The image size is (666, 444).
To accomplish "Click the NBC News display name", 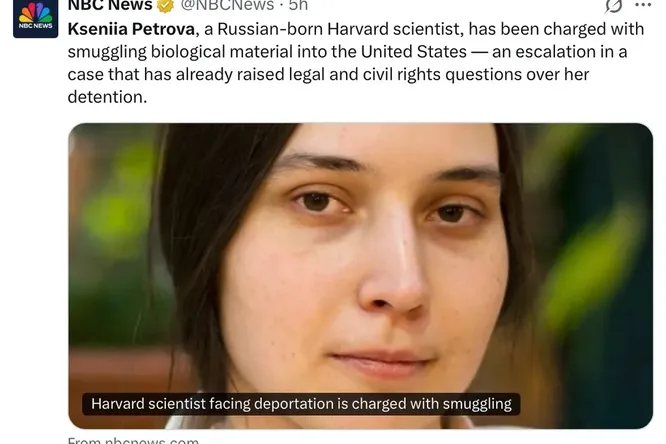I will pos(110,6).
